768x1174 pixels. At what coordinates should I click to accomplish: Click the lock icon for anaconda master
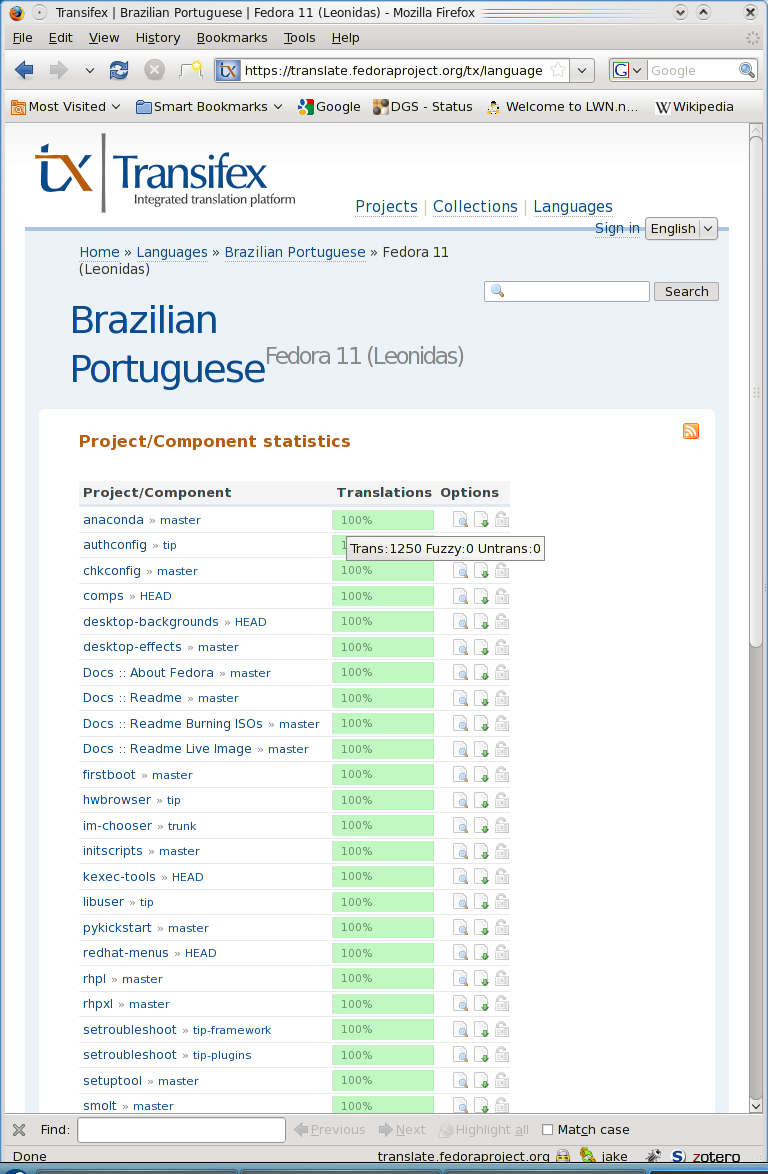[502, 520]
